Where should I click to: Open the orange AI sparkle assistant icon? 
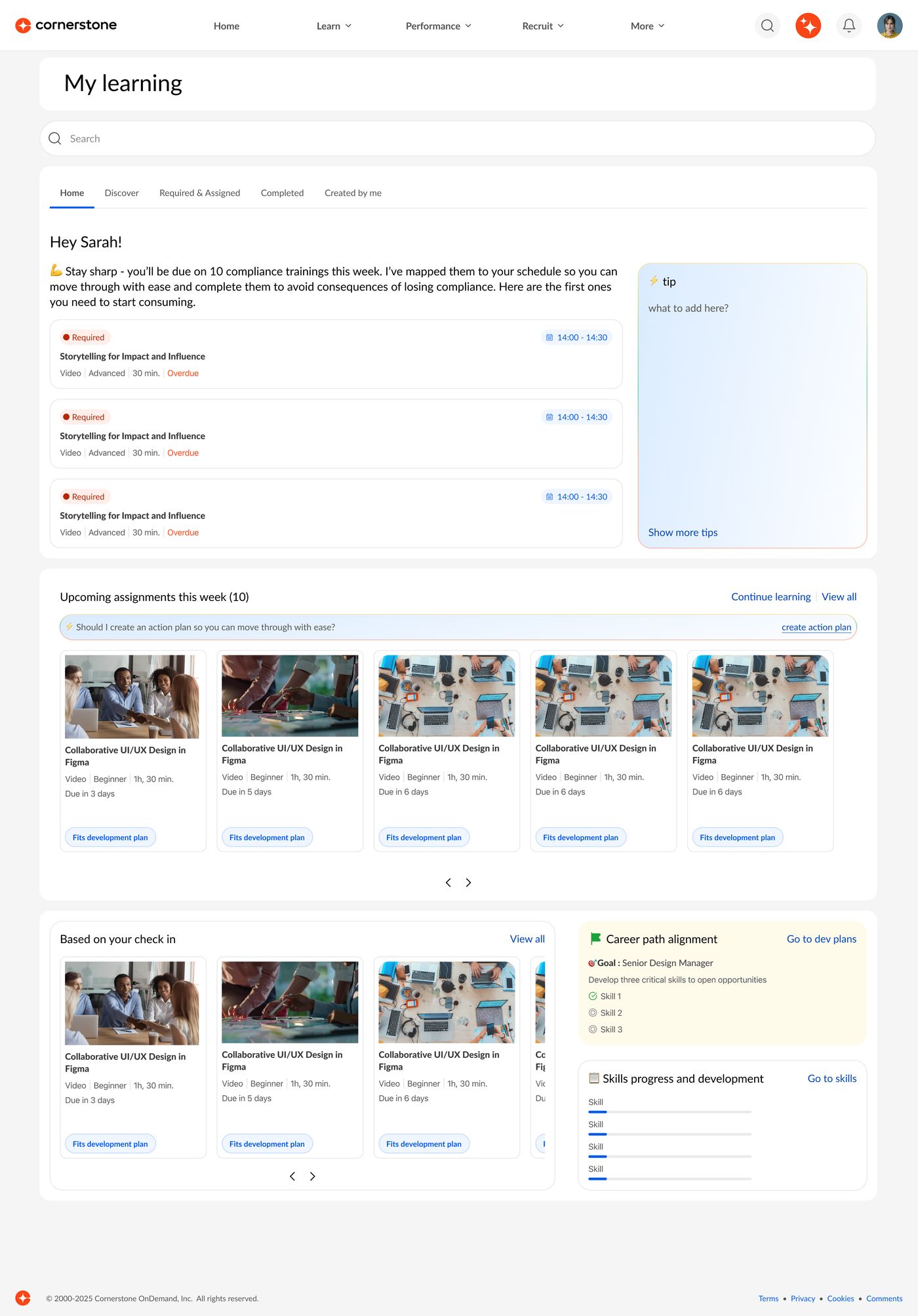808,26
